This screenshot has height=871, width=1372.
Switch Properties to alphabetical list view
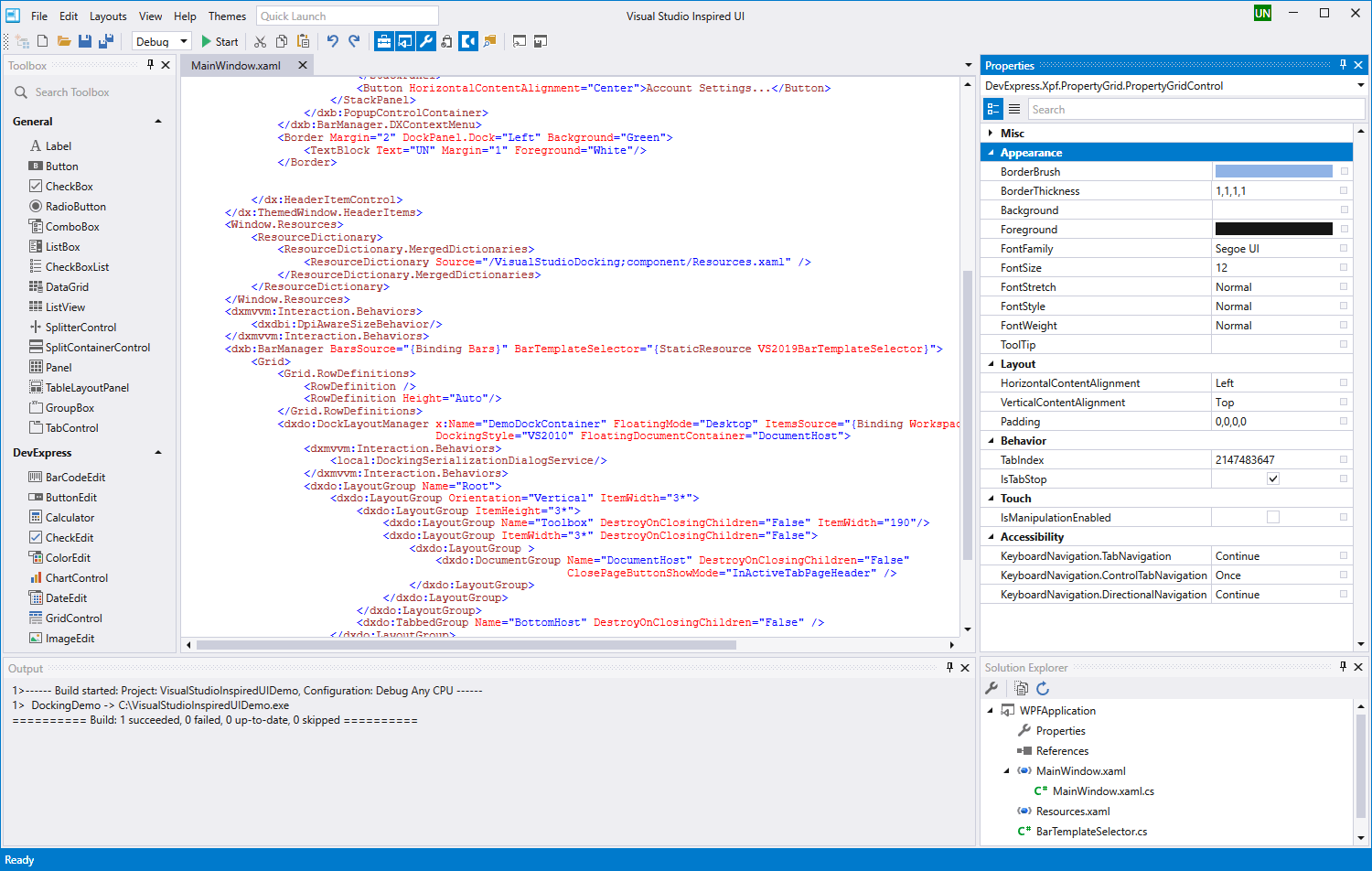(x=1014, y=109)
